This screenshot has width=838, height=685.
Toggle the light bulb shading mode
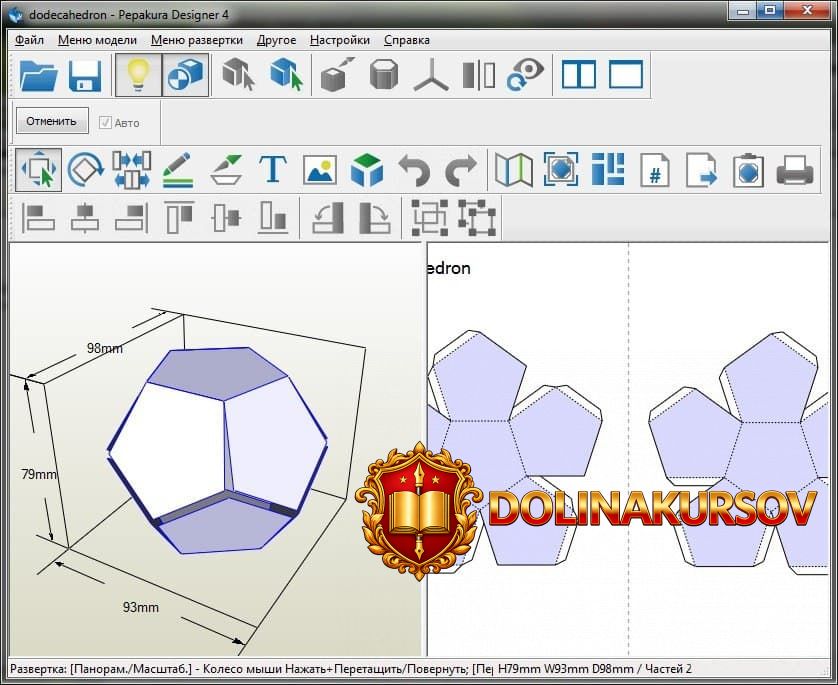tap(139, 75)
